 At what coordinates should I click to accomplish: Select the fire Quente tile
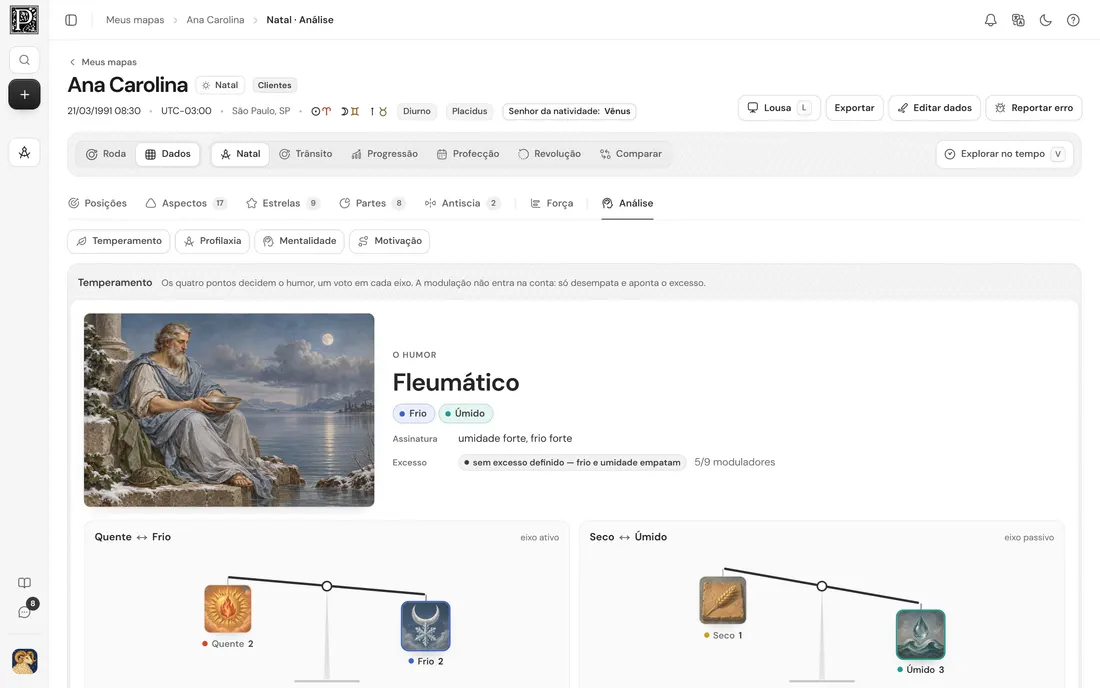click(228, 609)
